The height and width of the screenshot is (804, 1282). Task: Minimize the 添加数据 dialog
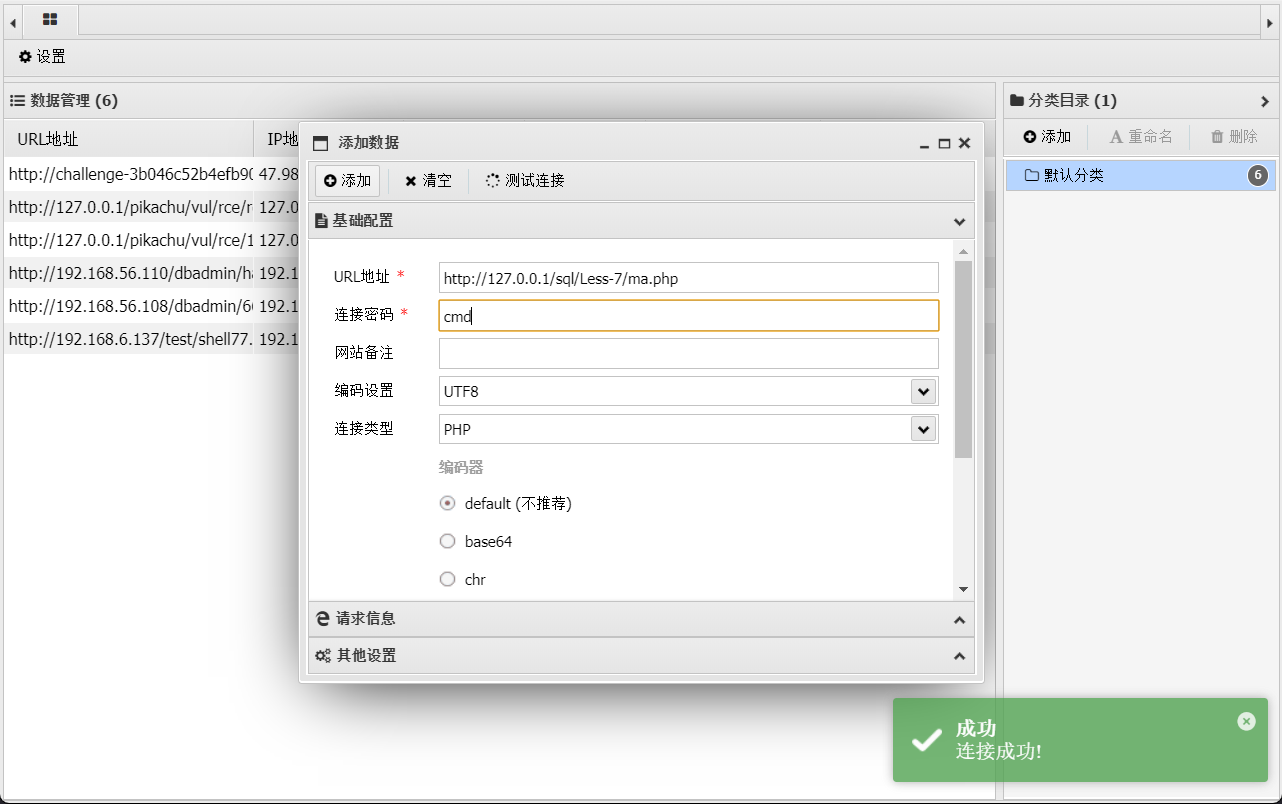tap(925, 144)
